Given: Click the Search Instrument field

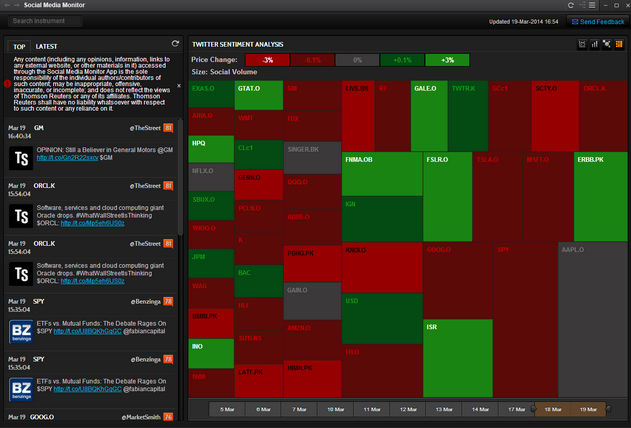Looking at the screenshot, I should (x=45, y=21).
